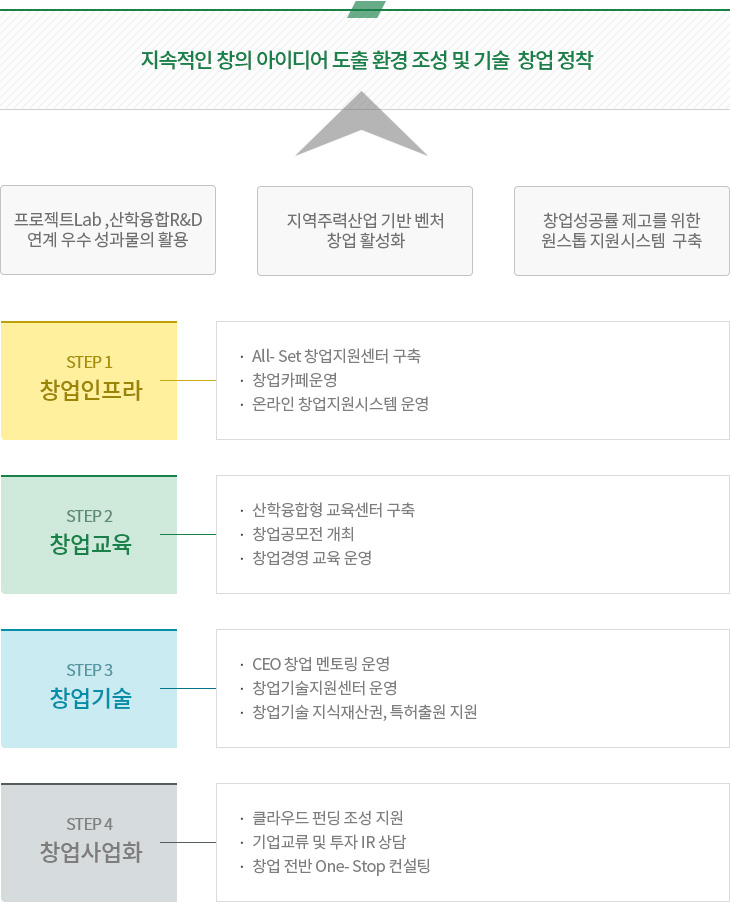The image size is (730, 902).
Task: Click CEO 창업 멘토링 운영 item
Action: 321,664
